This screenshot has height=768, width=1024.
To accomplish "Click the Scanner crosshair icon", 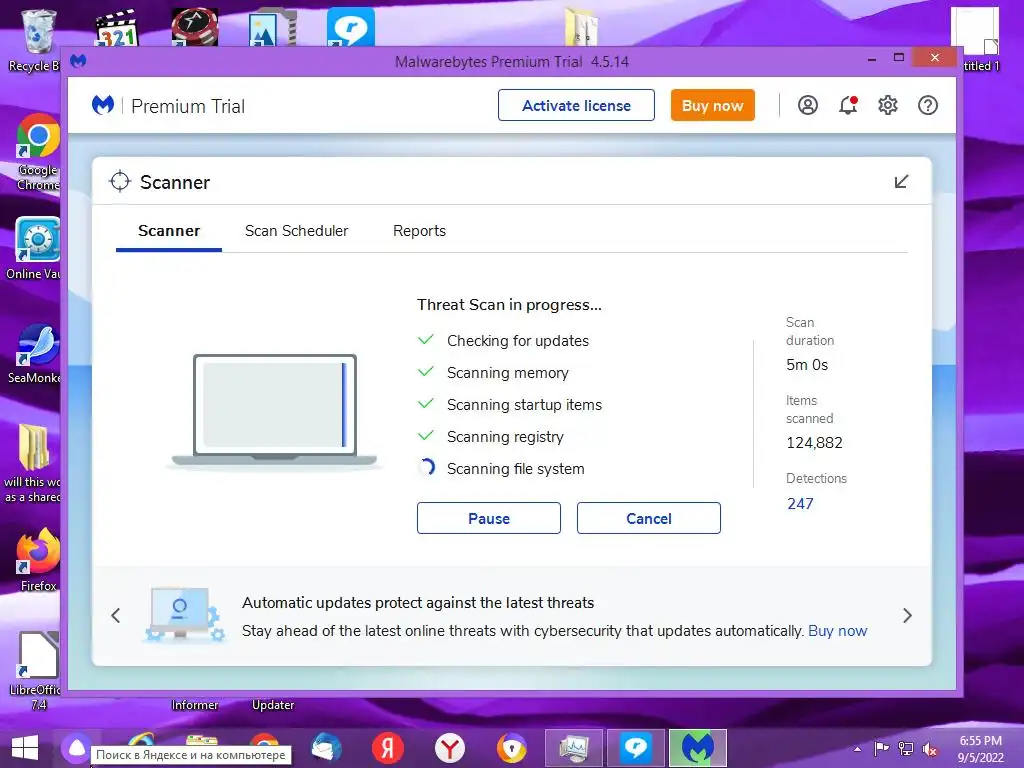I will tap(120, 182).
